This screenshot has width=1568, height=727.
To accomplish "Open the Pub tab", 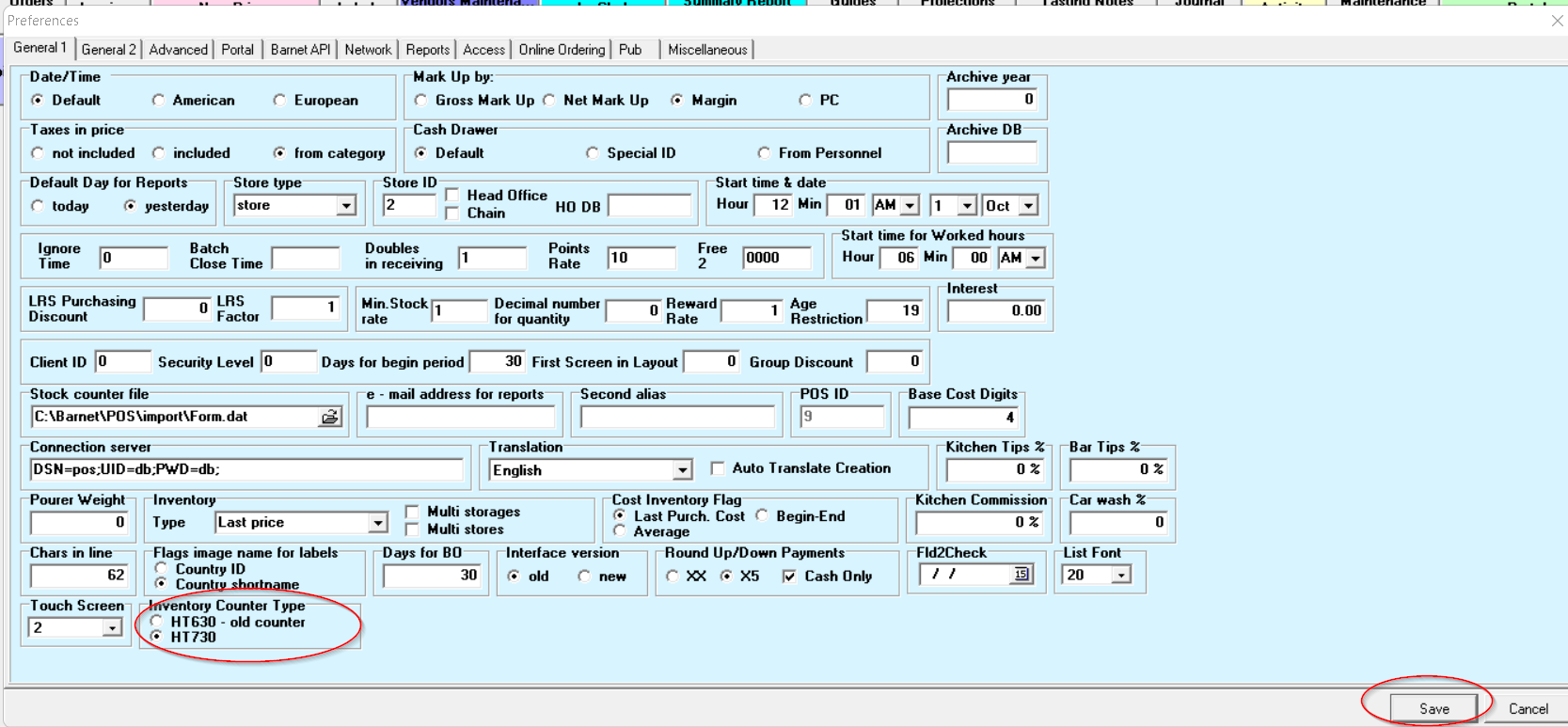I will pos(631,50).
